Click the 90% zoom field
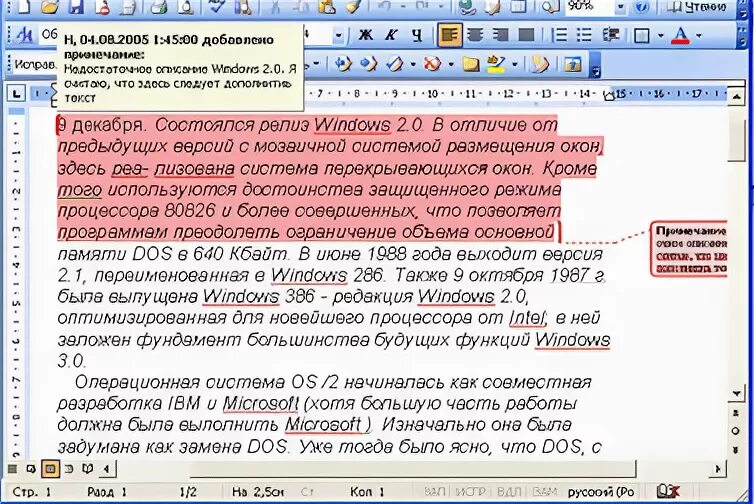 [589, 6]
